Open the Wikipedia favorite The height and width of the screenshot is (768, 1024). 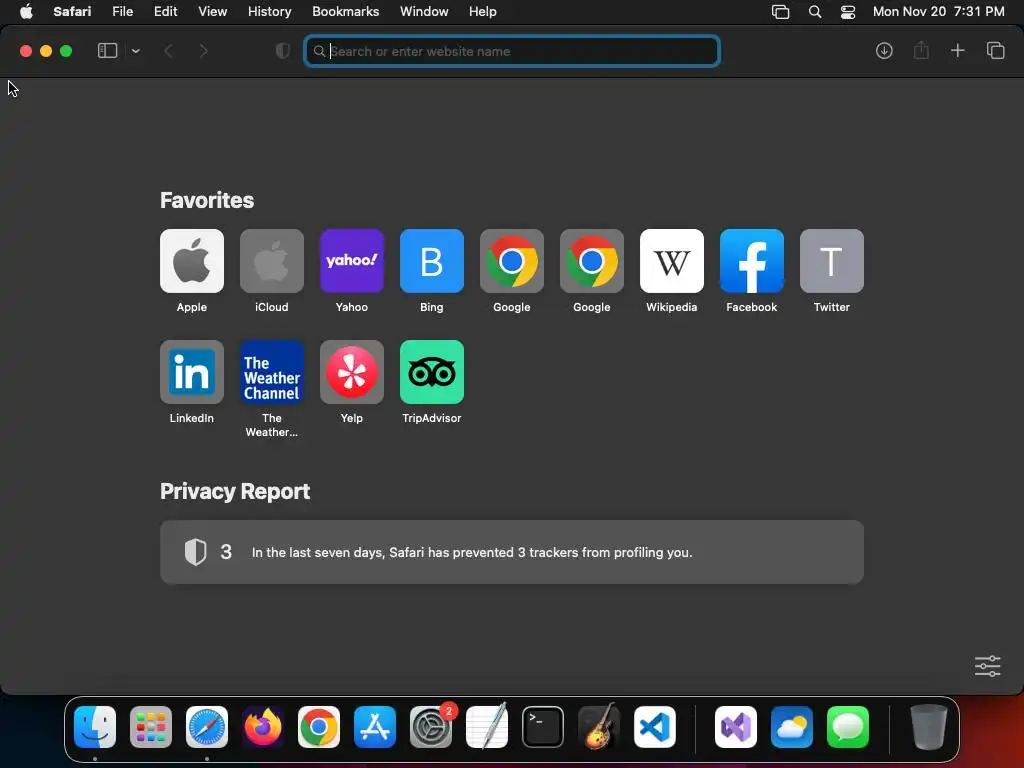click(x=671, y=261)
